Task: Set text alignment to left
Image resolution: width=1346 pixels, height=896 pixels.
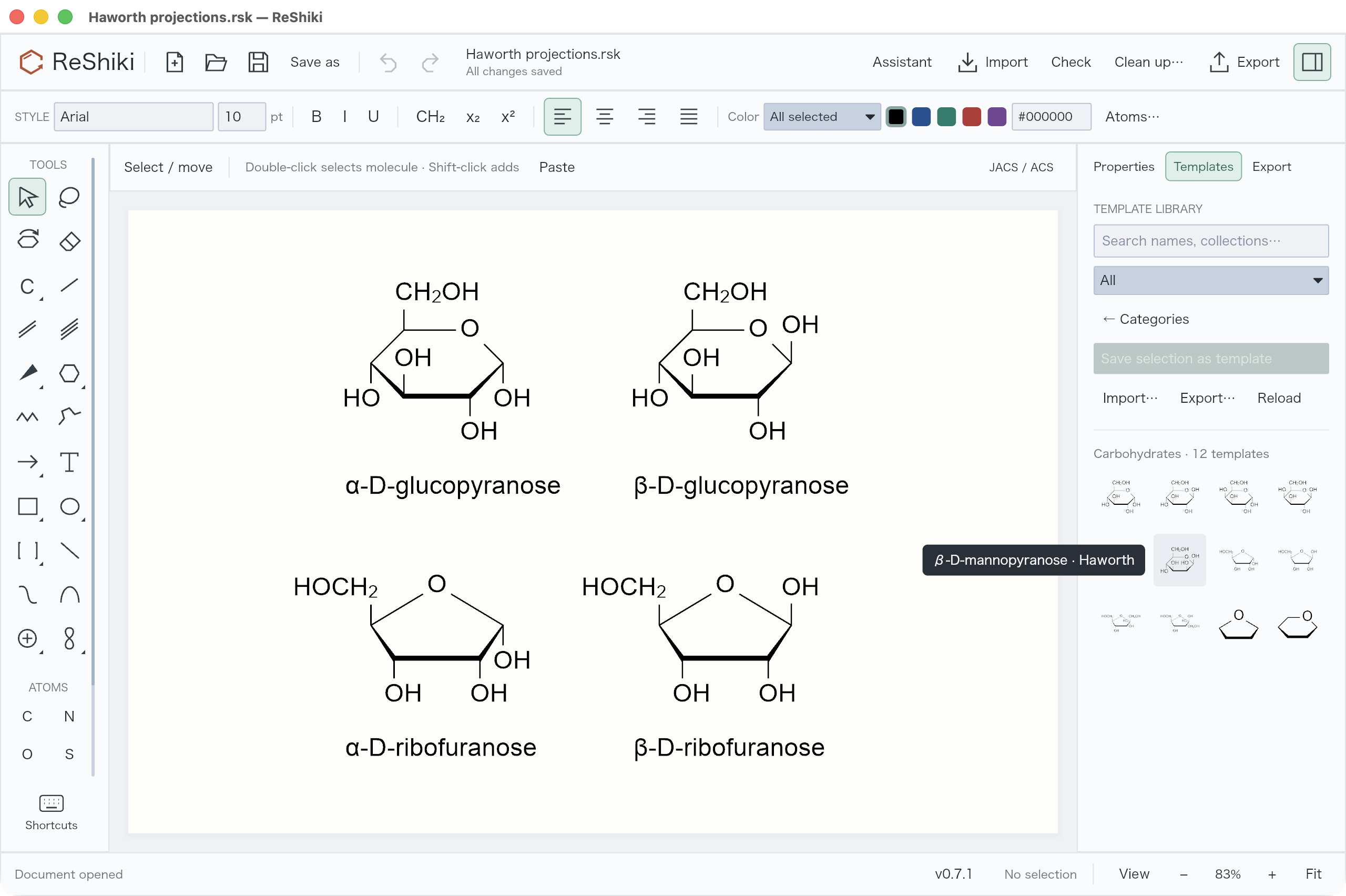Action: click(562, 117)
